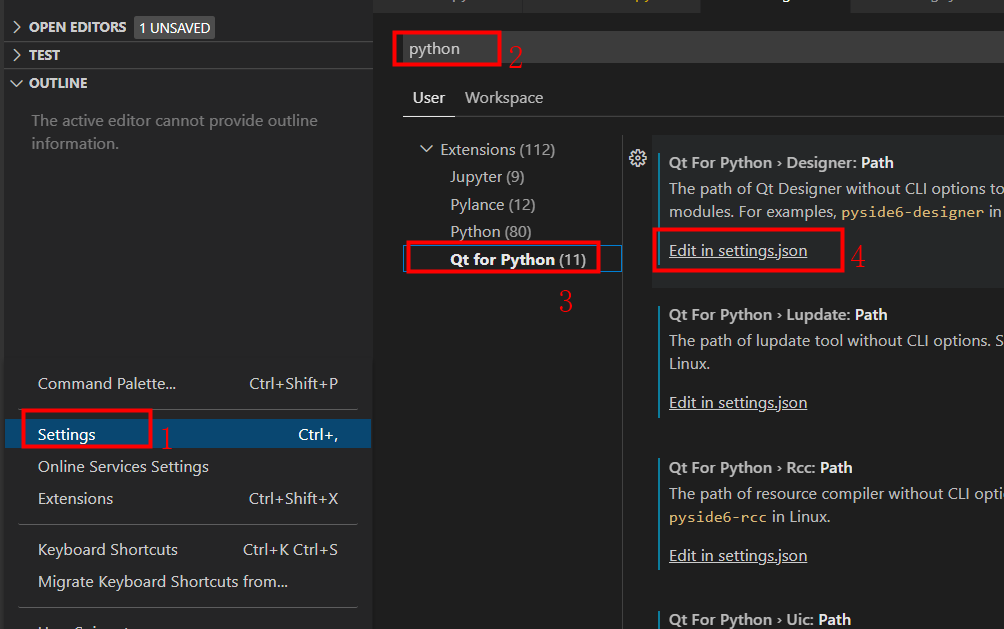Open the Command Palette
The height and width of the screenshot is (629, 1004).
click(x=106, y=383)
